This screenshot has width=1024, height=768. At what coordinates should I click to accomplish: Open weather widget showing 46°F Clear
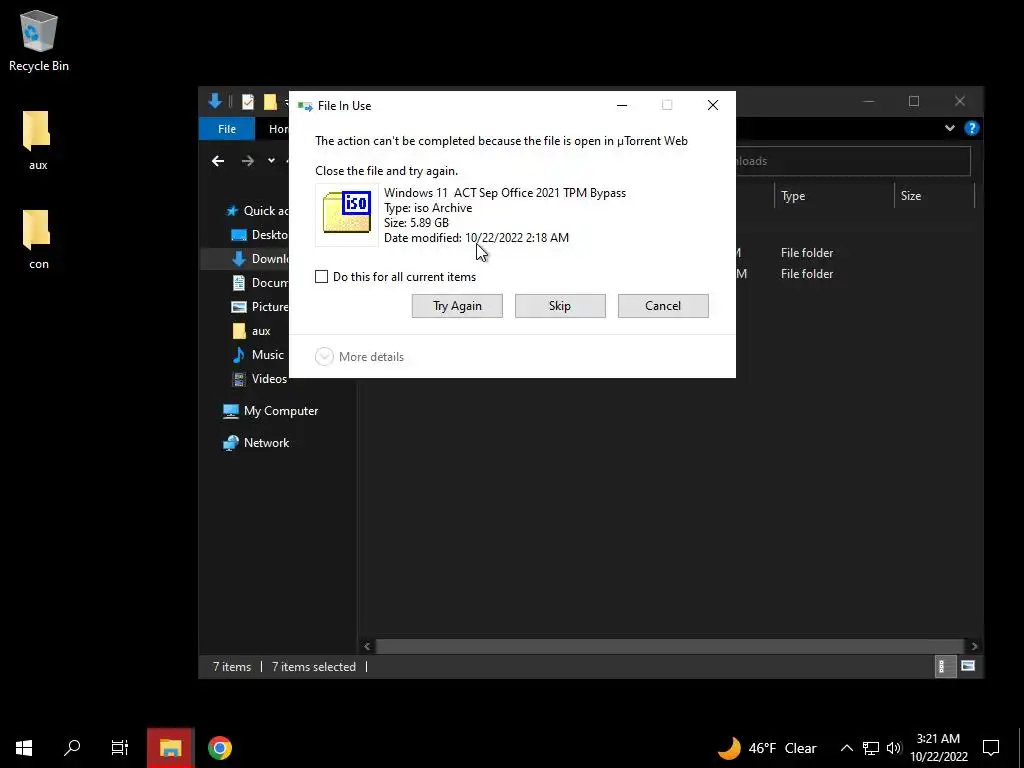pyautogui.click(x=767, y=748)
